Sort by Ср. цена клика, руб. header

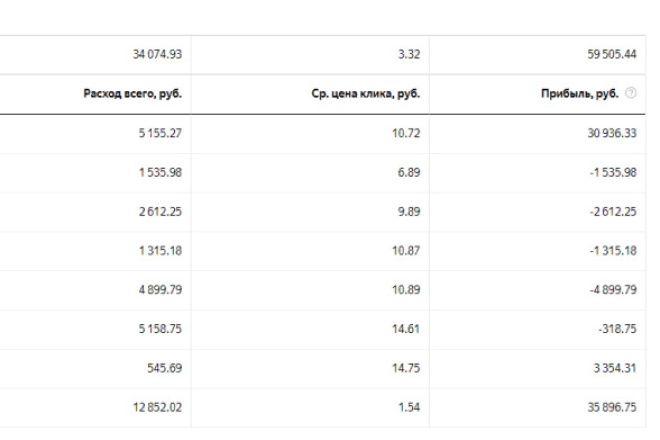[366, 93]
